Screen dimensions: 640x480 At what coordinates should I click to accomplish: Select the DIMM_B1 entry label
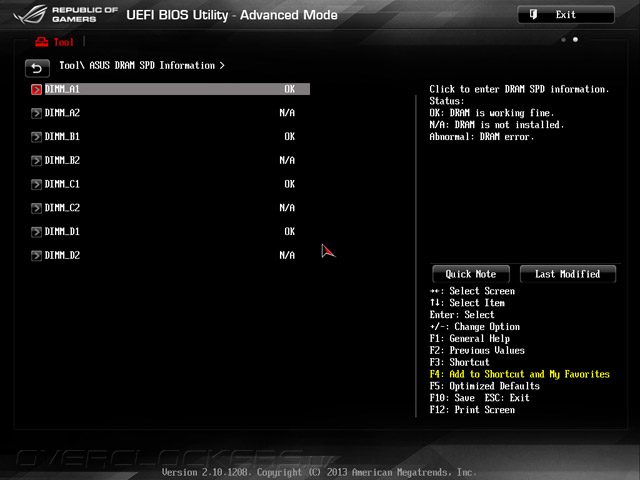62,136
